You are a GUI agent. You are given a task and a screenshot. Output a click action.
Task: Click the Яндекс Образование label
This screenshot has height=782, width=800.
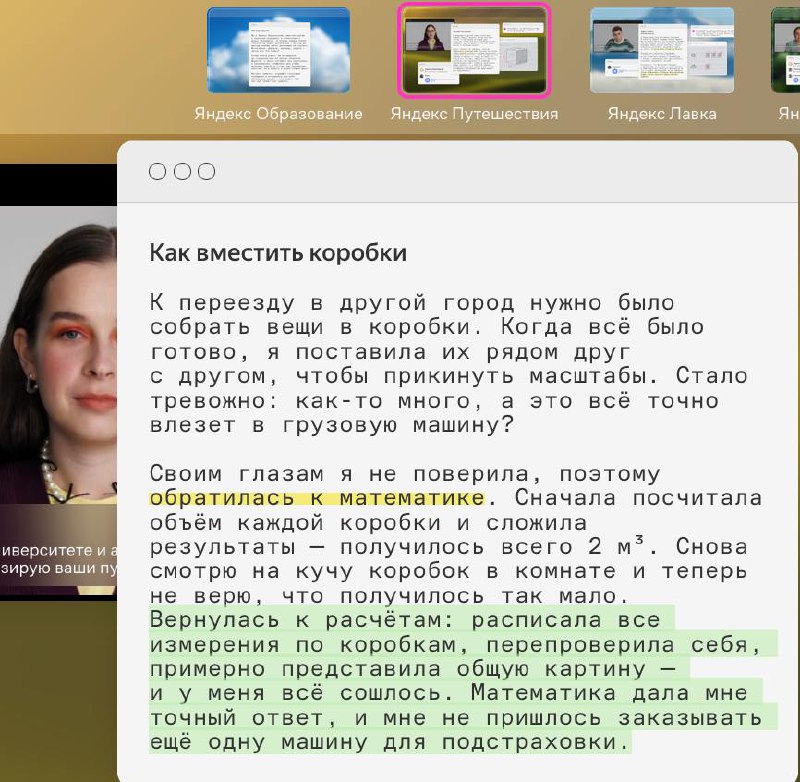[278, 113]
